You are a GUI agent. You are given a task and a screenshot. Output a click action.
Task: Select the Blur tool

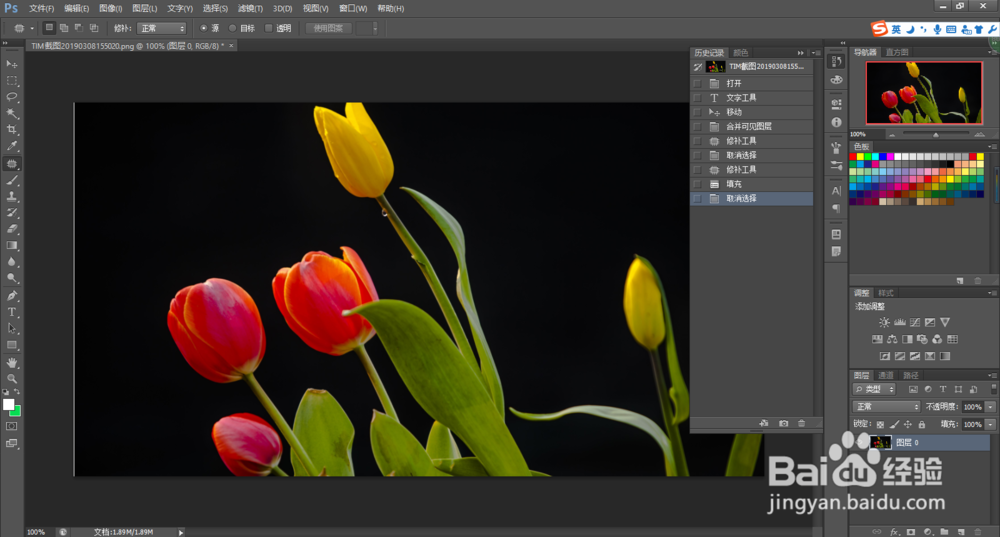(x=11, y=261)
